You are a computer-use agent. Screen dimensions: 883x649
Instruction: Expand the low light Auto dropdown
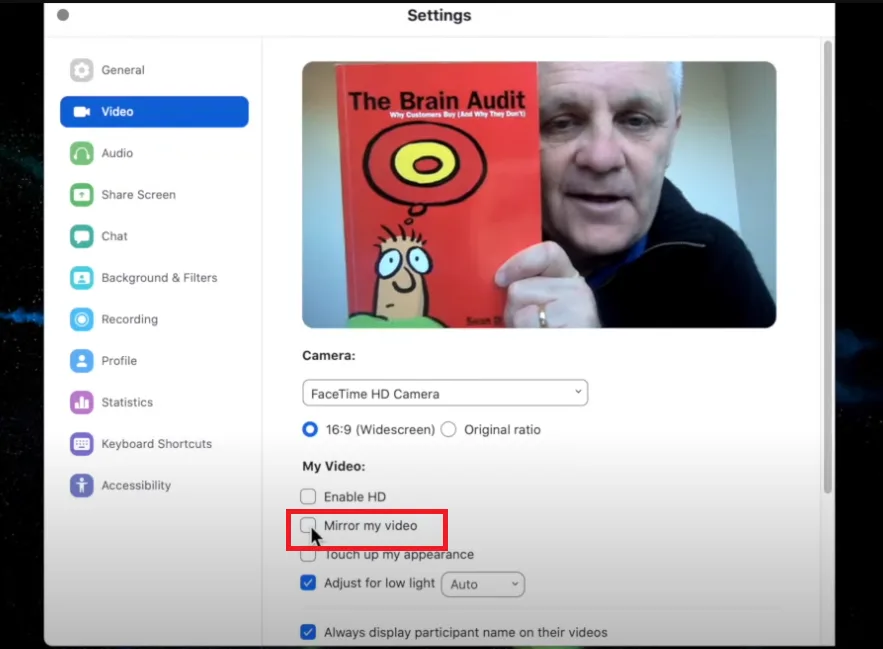point(483,584)
